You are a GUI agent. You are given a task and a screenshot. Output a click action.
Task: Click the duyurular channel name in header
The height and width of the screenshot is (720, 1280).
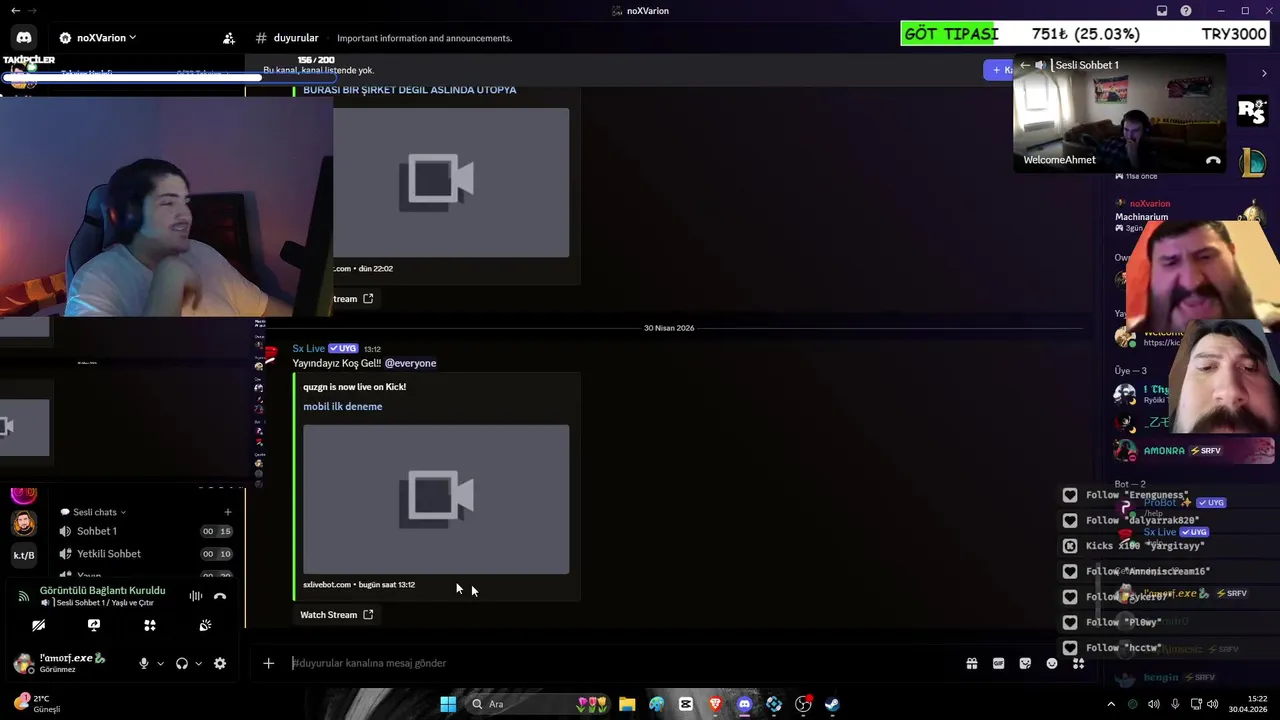click(x=296, y=38)
